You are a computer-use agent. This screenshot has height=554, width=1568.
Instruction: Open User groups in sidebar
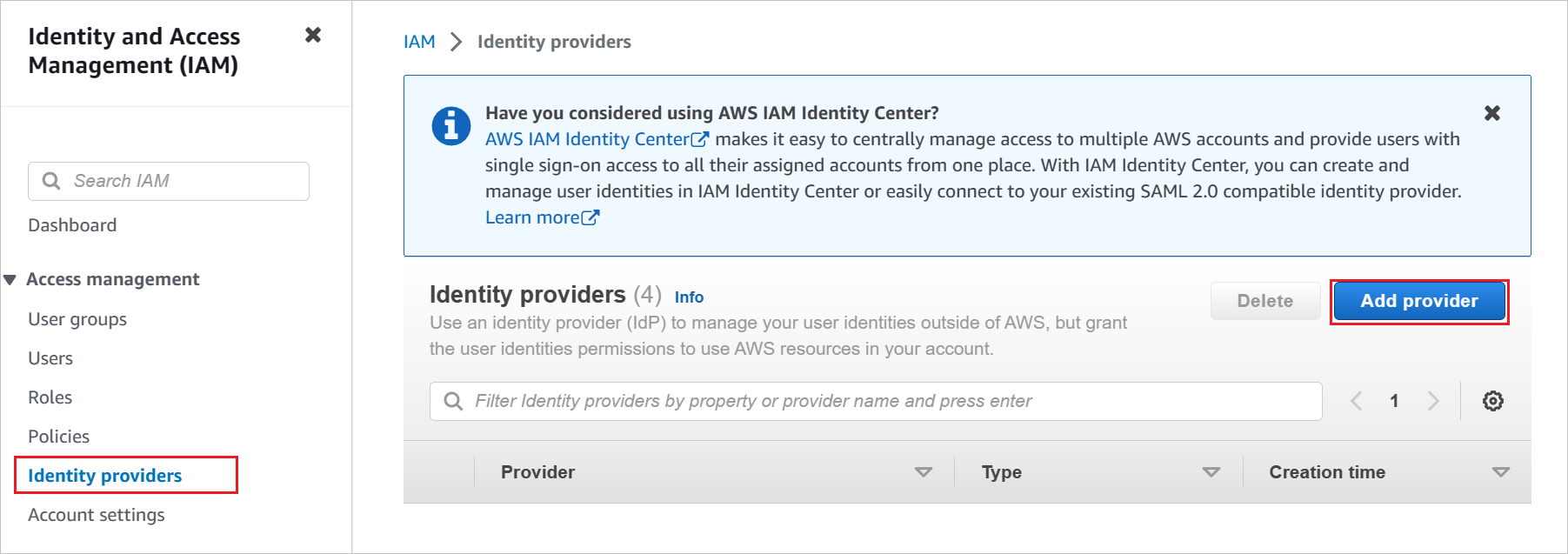point(77,319)
